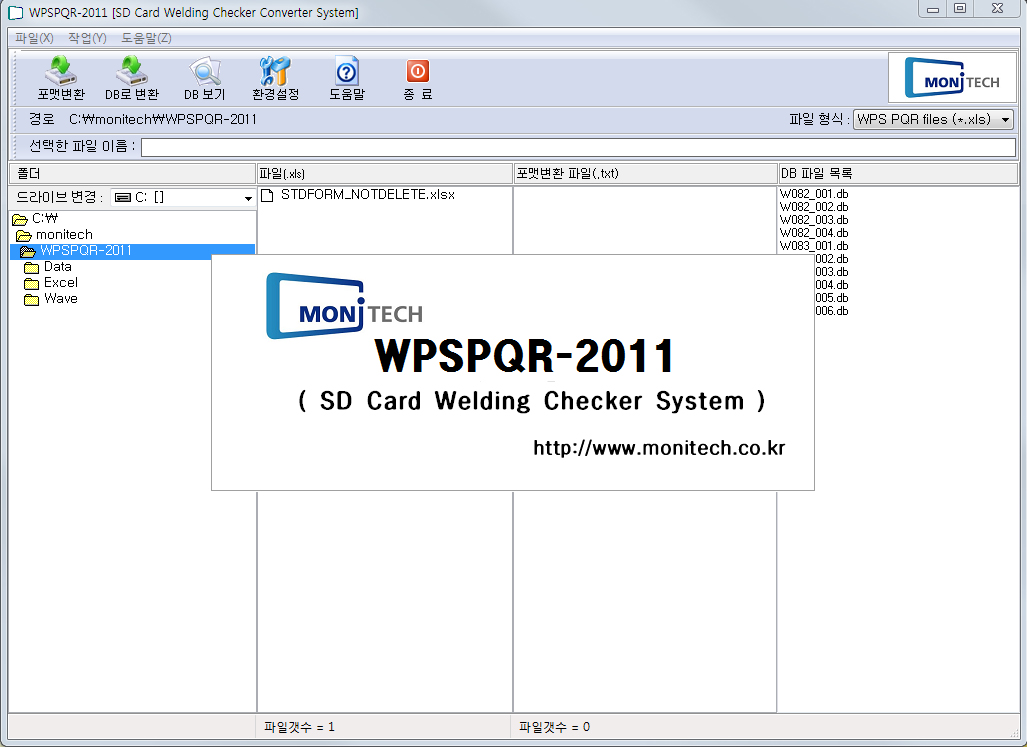The width and height of the screenshot is (1027, 747).
Task: Click the path text C:₩monitech₩WPSPQR-2011
Action: pyautogui.click(x=163, y=119)
